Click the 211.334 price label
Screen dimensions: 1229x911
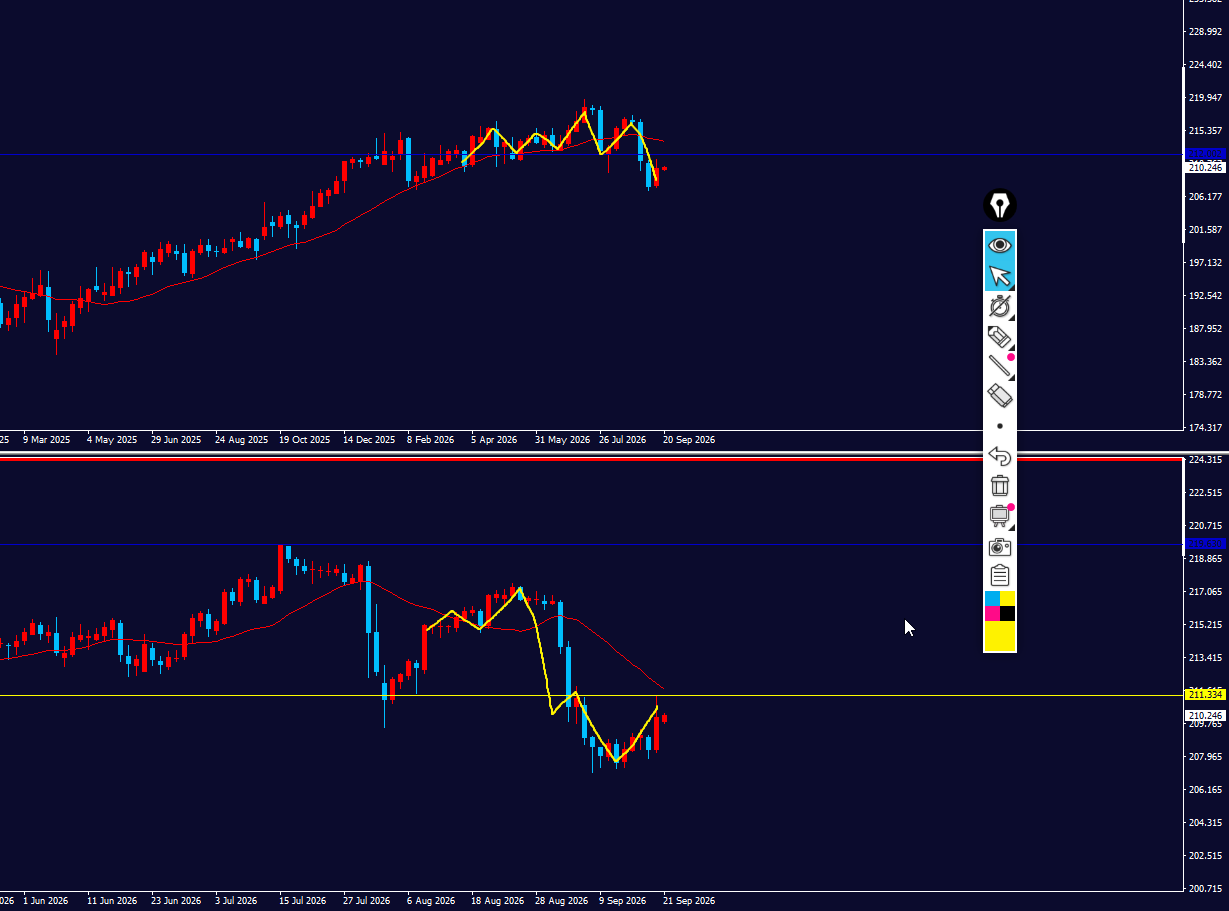pos(1205,694)
